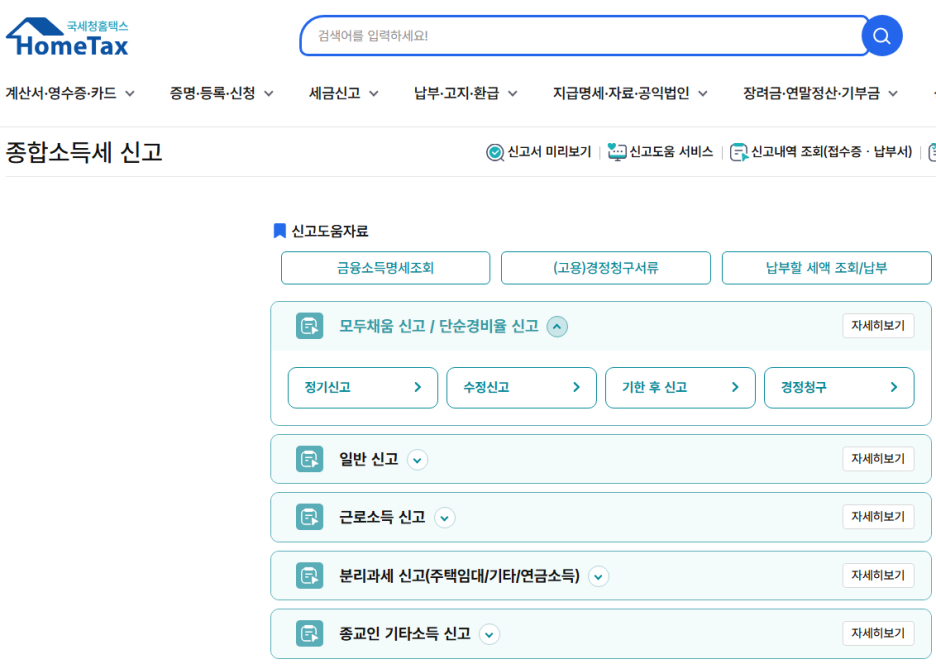
Task: Click the (고용)경정청구서류 button
Action: [606, 268]
